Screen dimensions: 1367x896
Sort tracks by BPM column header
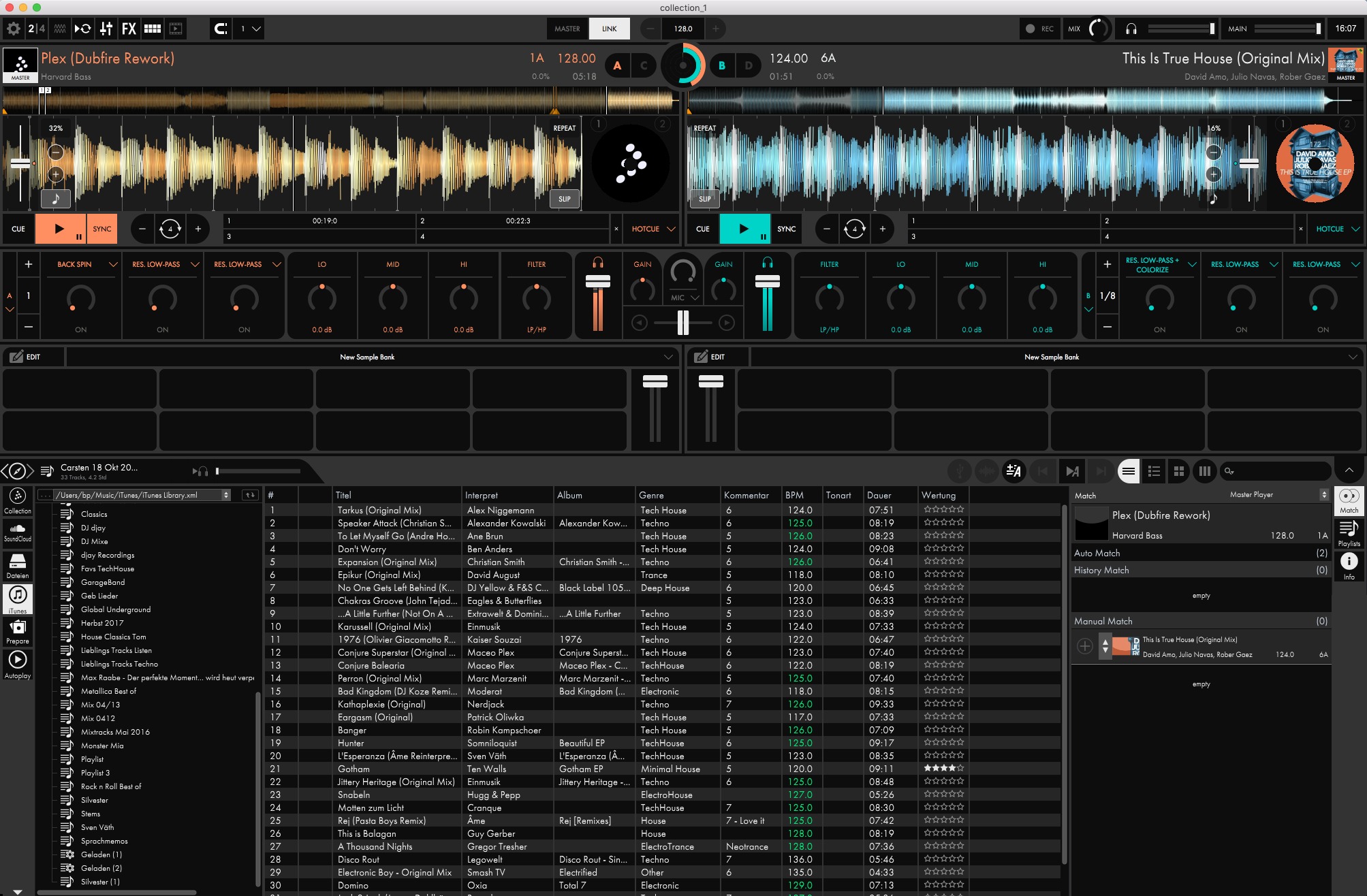point(794,495)
